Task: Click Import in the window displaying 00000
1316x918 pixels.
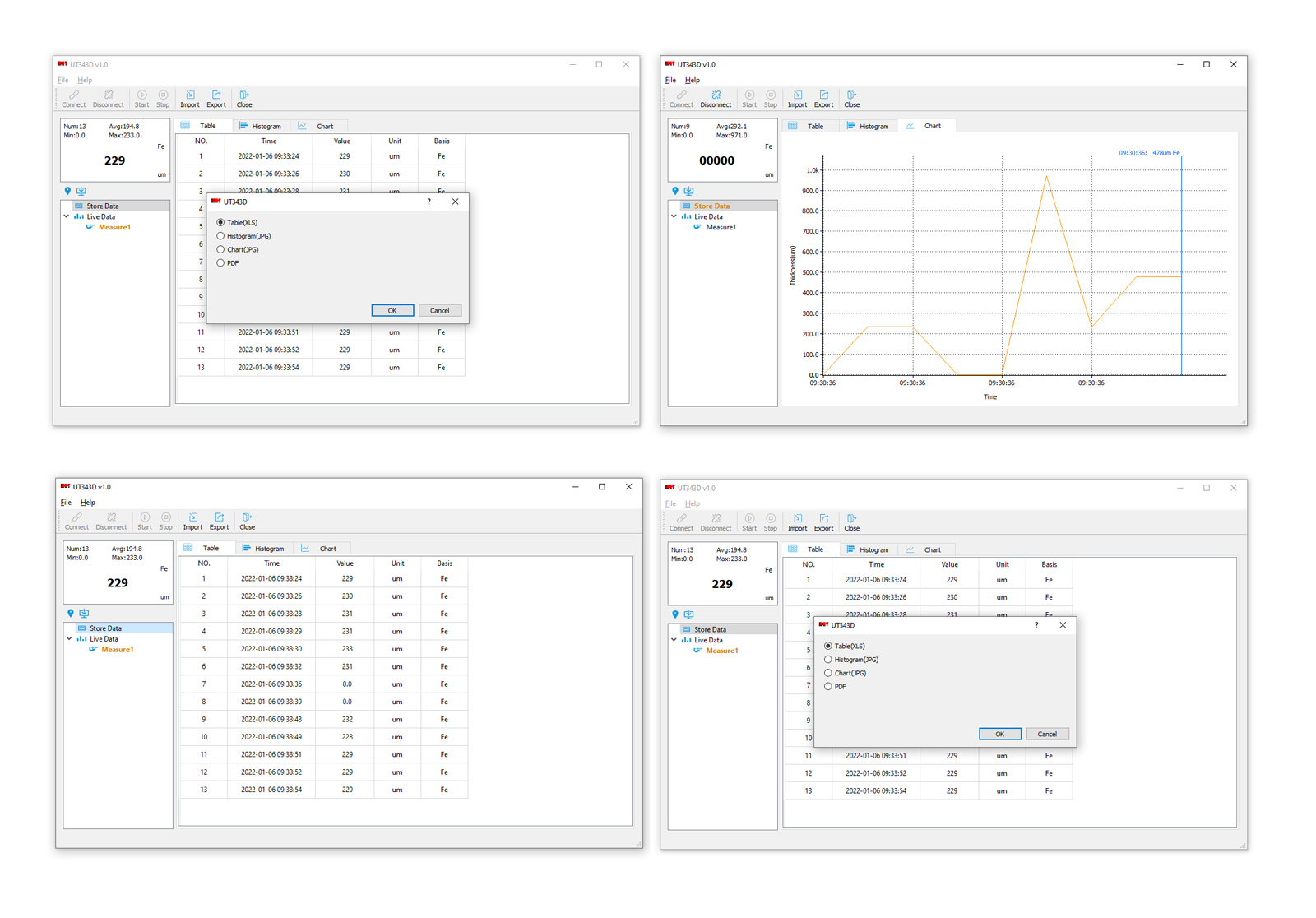Action: (x=797, y=99)
